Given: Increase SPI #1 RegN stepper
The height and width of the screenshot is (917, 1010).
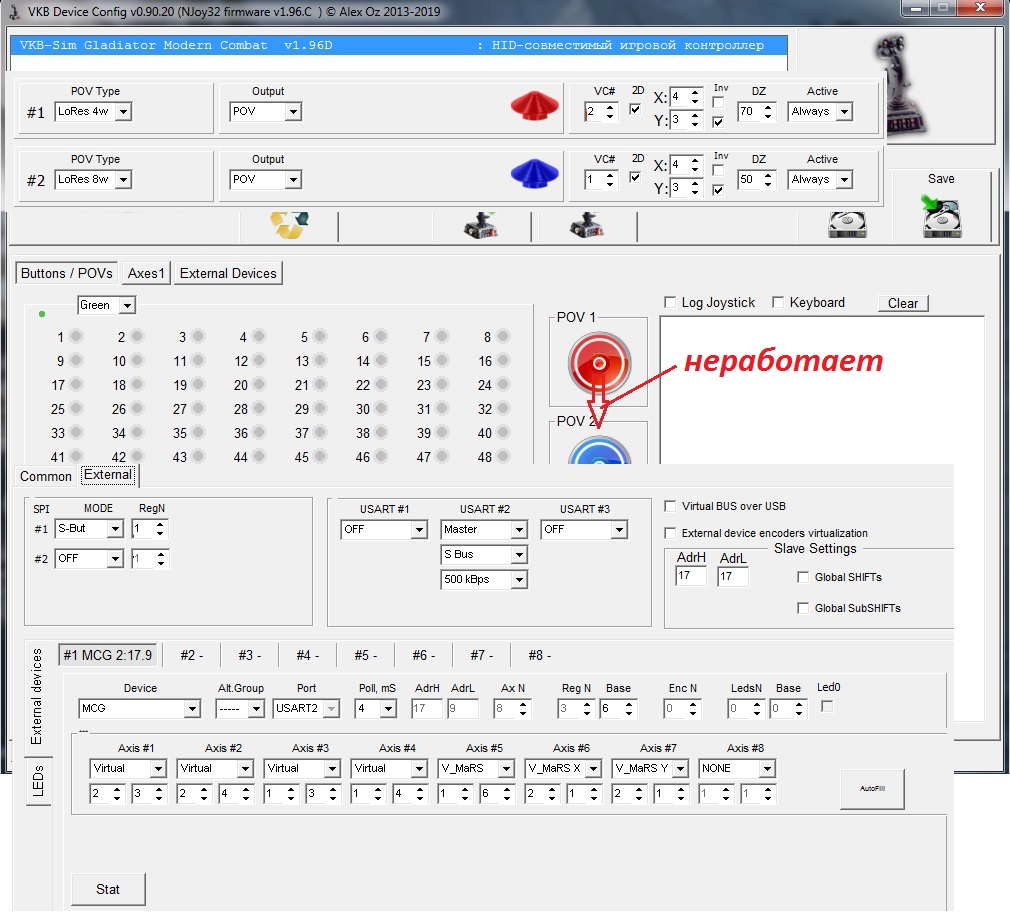Looking at the screenshot, I should pyautogui.click(x=160, y=525).
